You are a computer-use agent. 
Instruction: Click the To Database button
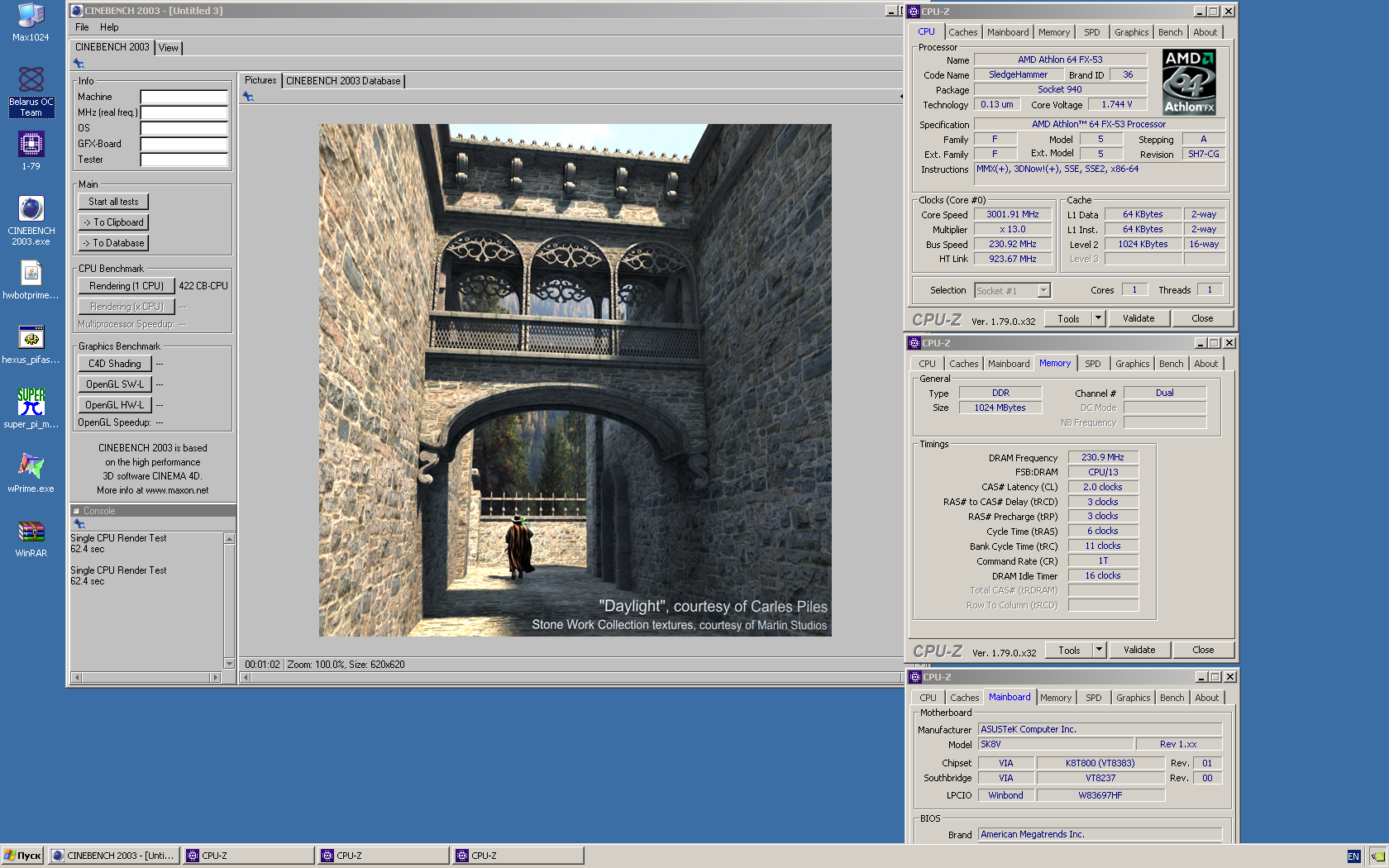click(113, 243)
